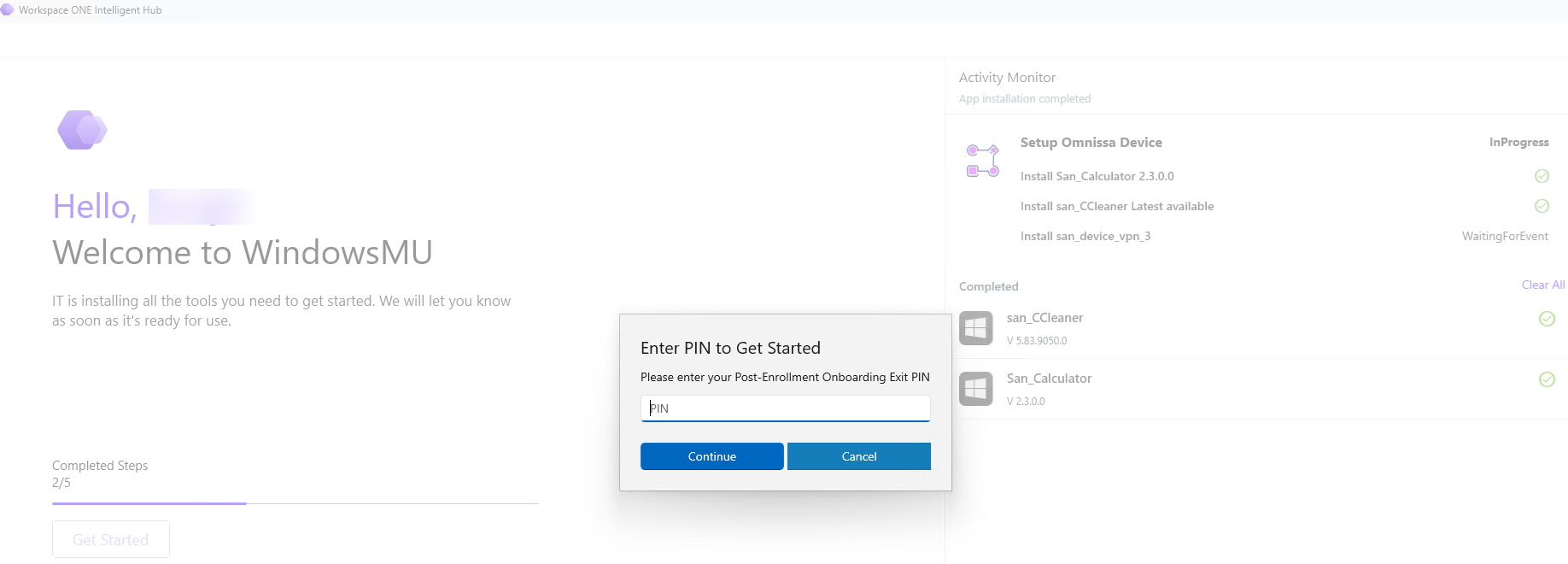This screenshot has height=564, width=1568.
Task: Click the InProgress status of Setup Omnissa Device
Action: [1518, 142]
